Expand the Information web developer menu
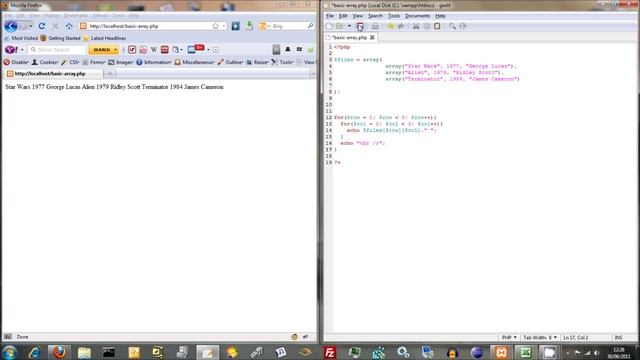 point(154,62)
